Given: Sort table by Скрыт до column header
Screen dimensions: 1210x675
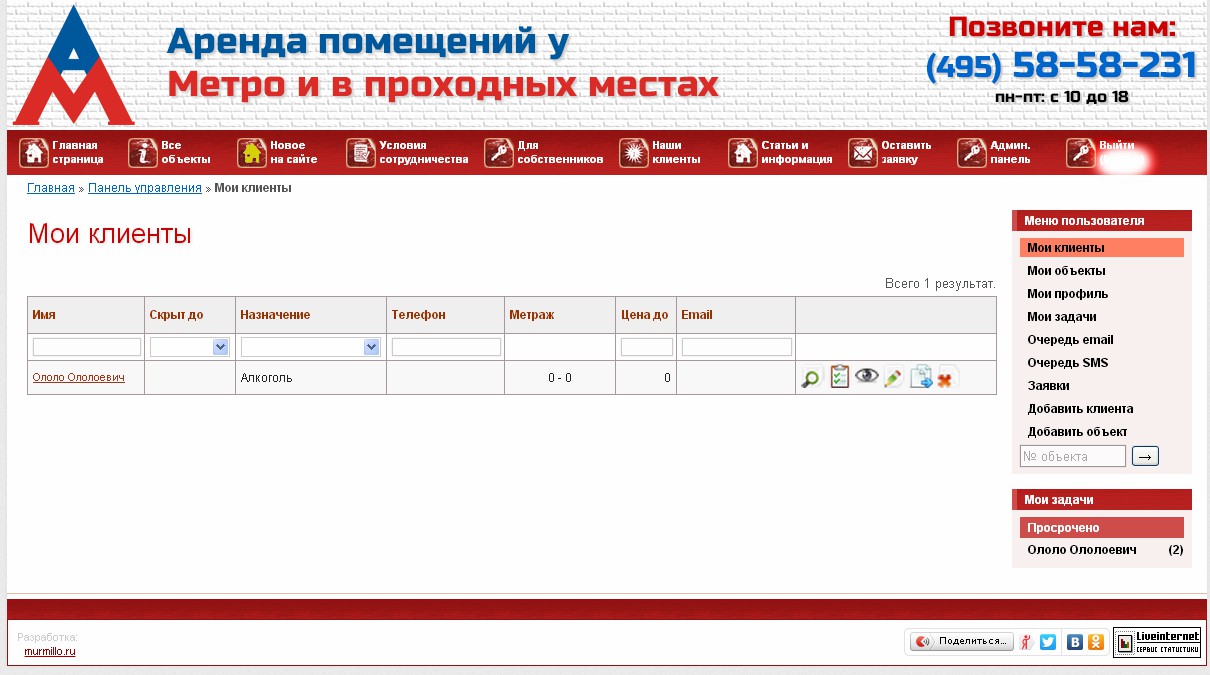Looking at the screenshot, I should click(176, 315).
